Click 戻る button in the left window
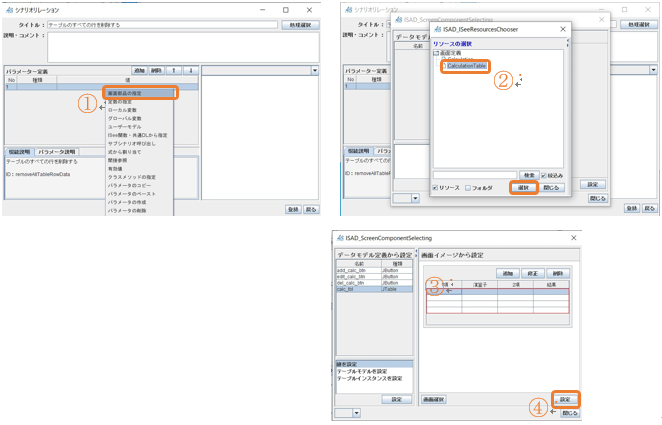 pyautogui.click(x=311, y=209)
